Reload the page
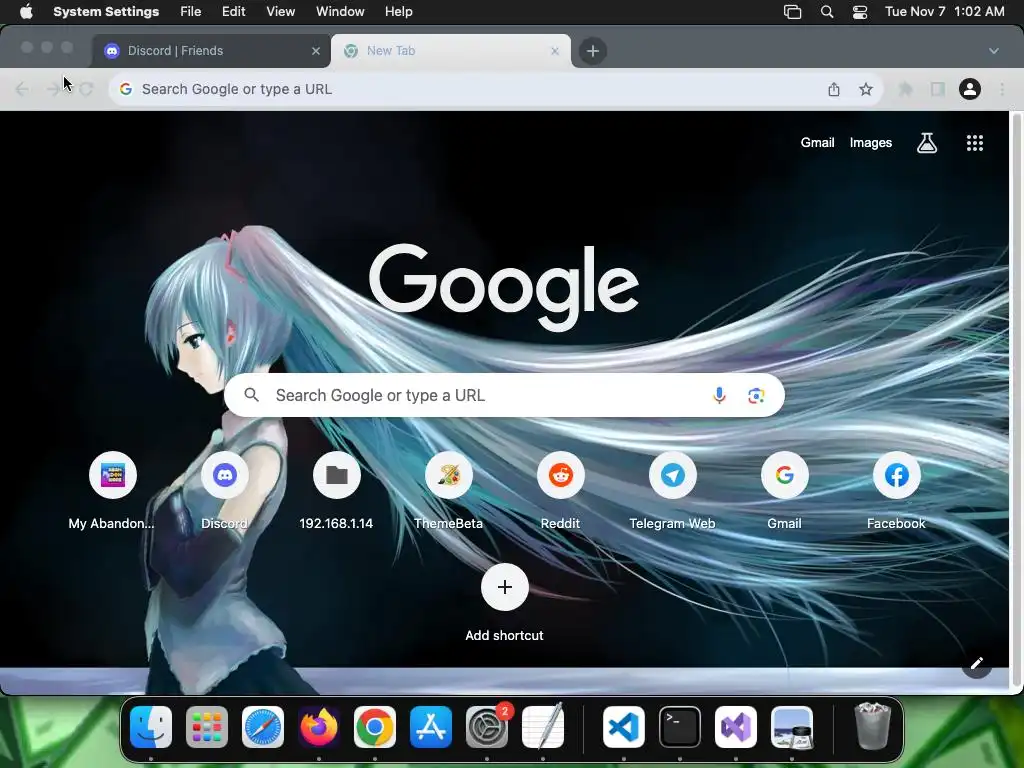The image size is (1024, 768). click(x=86, y=89)
